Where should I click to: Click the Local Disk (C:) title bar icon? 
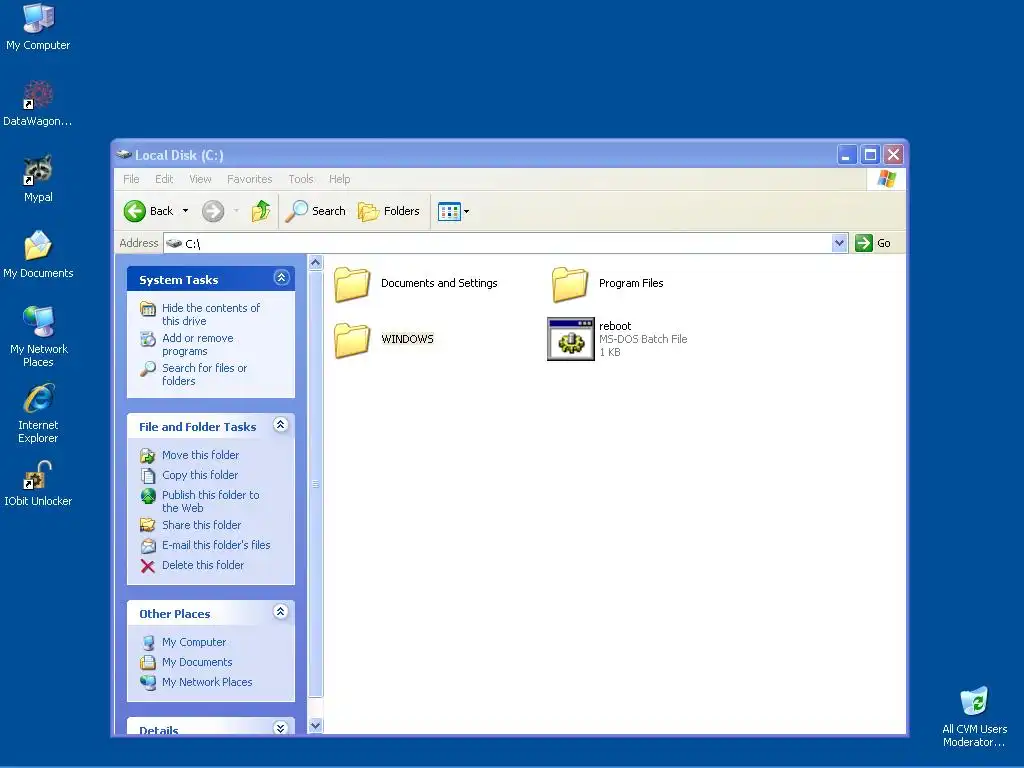click(123, 155)
